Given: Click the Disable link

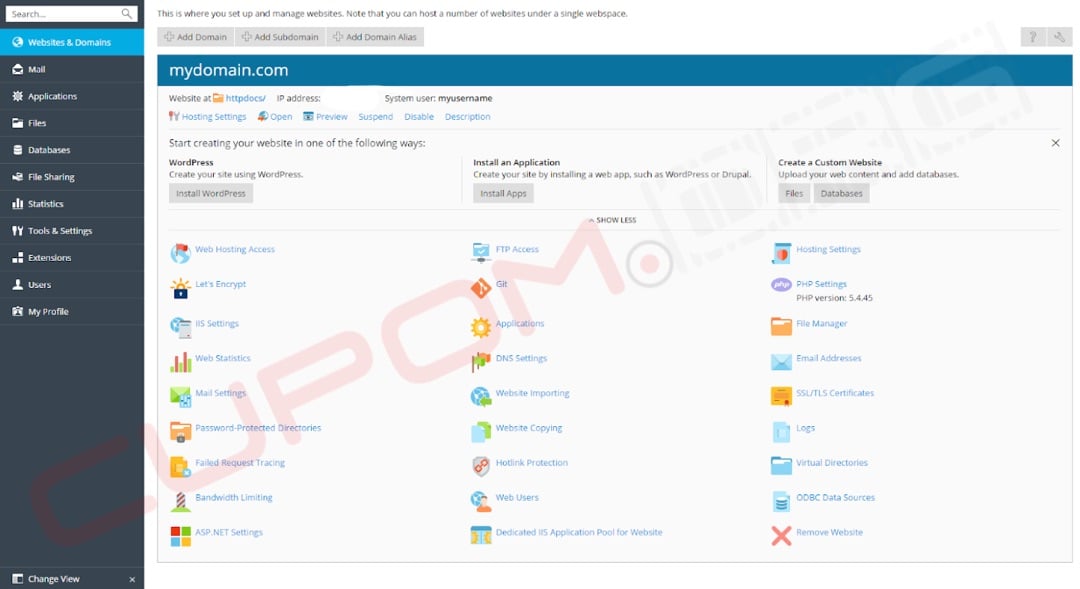Looking at the screenshot, I should [x=419, y=116].
